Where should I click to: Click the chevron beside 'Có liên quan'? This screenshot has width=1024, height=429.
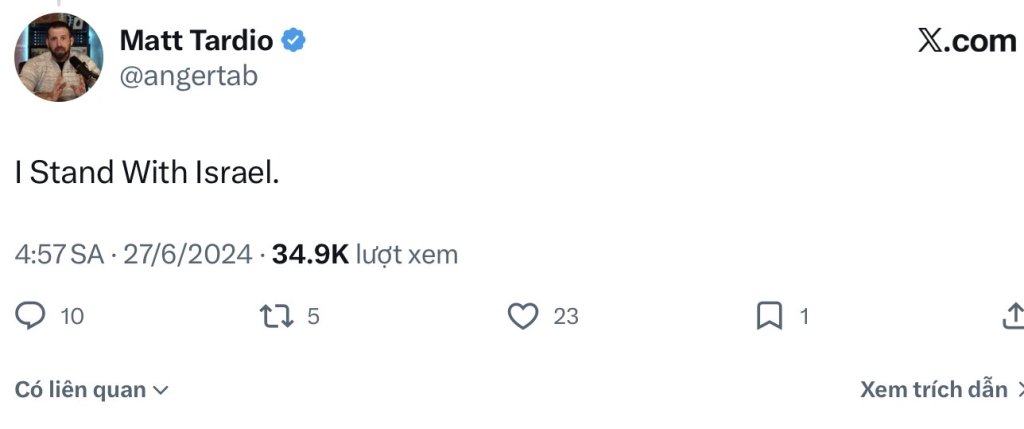click(x=160, y=391)
